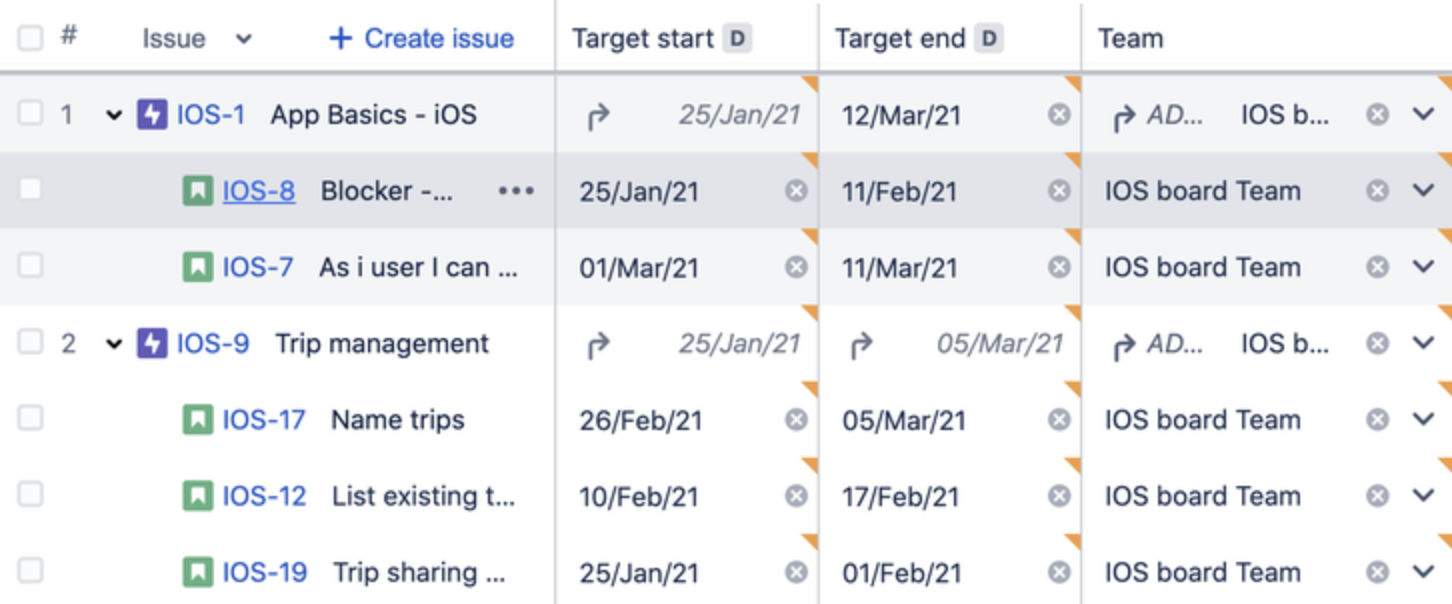Clear target end date 12/Mar/21 for IOS-1
This screenshot has width=1452, height=604.
1059,115
